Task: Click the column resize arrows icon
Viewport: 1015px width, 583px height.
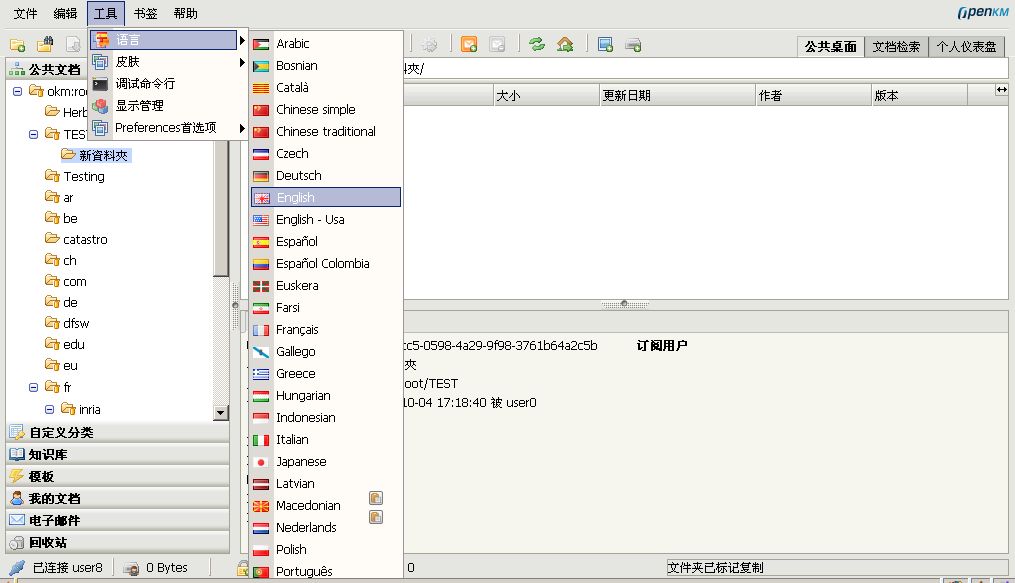Action: tap(1001, 90)
